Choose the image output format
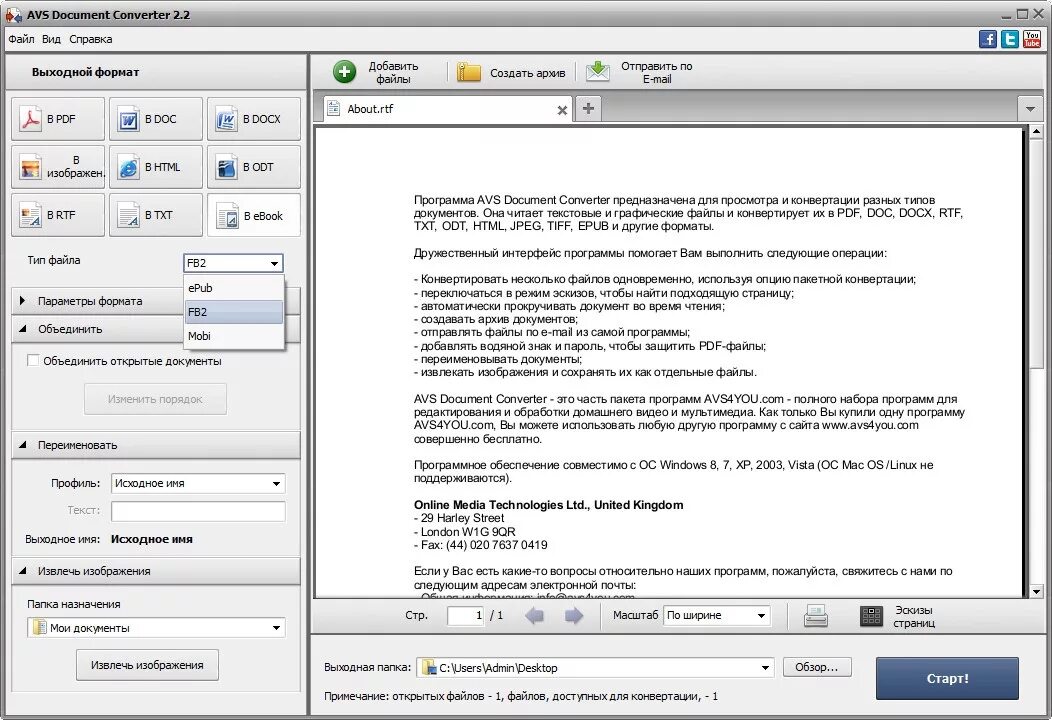The width and height of the screenshot is (1052, 720). pos(58,167)
